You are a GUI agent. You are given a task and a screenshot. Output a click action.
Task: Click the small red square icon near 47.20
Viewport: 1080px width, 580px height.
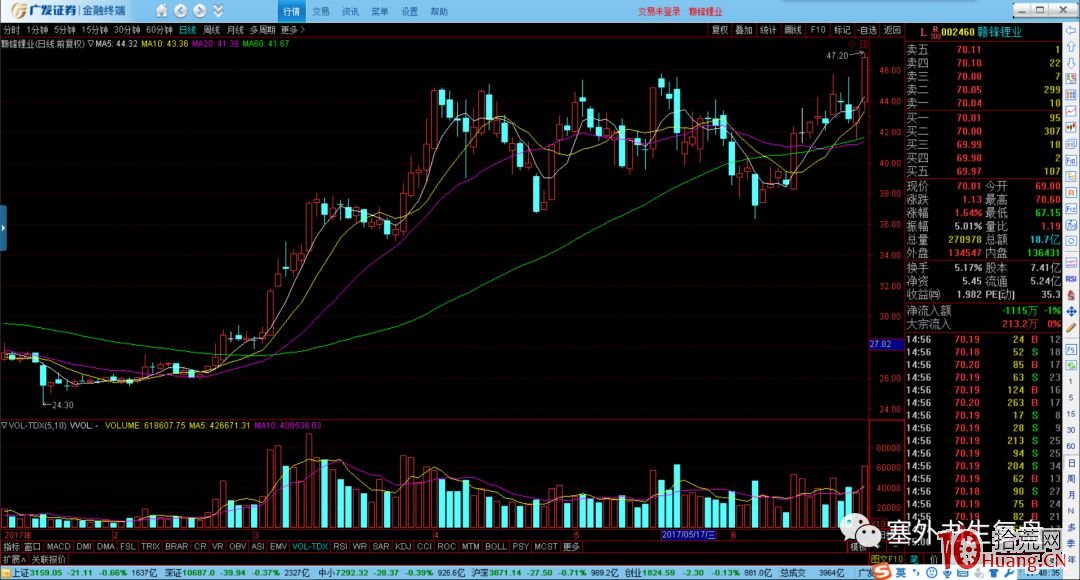click(863, 45)
